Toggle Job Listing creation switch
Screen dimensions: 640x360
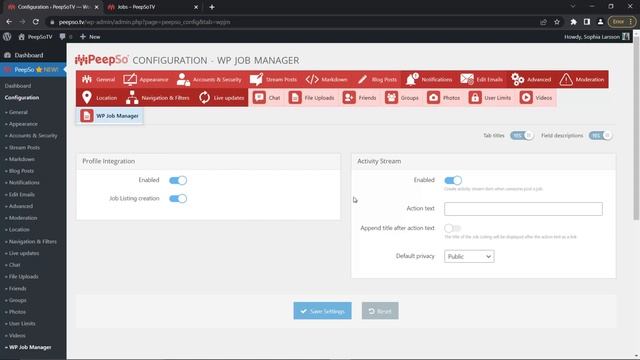pyautogui.click(x=178, y=198)
